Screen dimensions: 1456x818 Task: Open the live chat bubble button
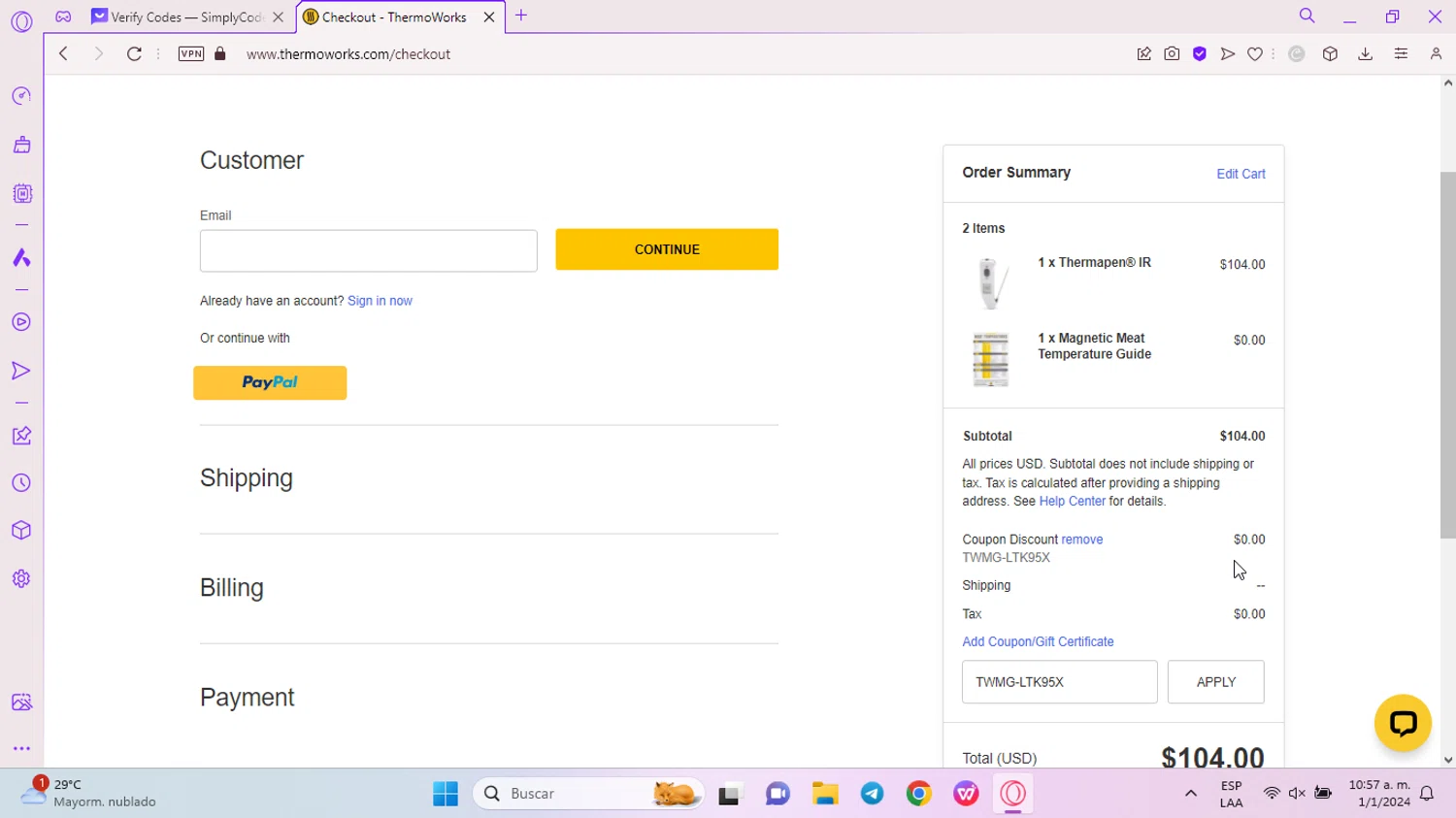pyautogui.click(x=1403, y=723)
